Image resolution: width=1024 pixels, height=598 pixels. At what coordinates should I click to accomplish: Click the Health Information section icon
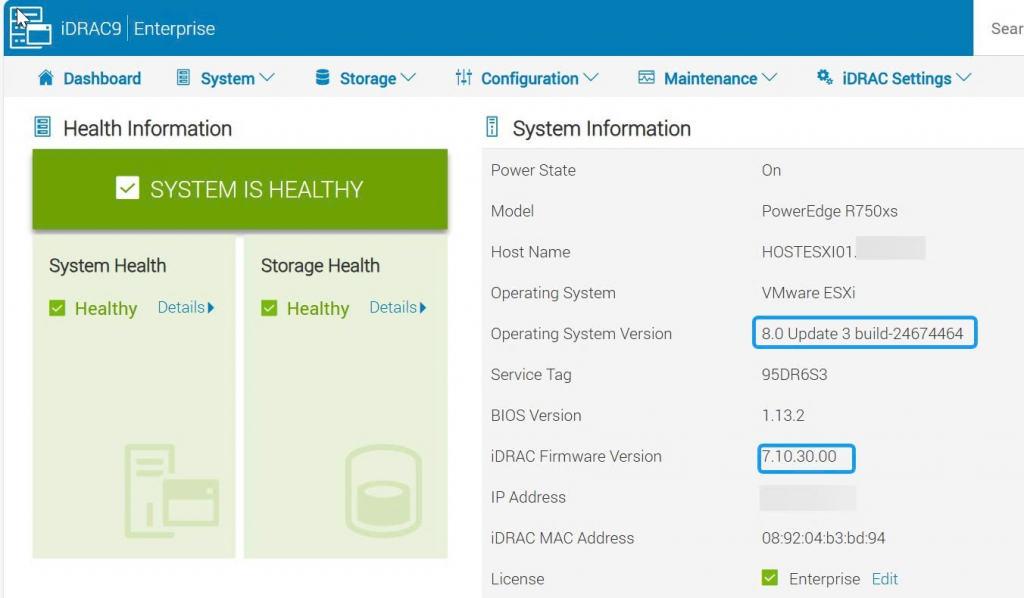coord(42,127)
